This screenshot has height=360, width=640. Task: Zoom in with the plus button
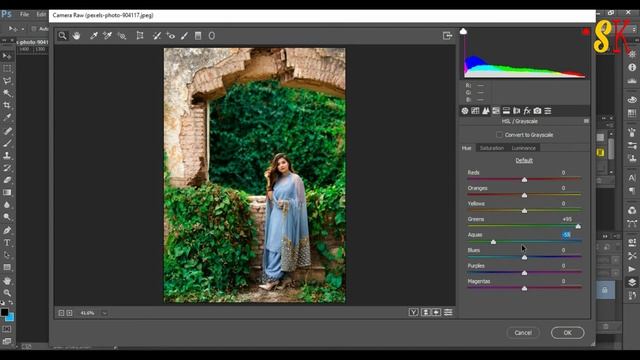pos(69,313)
